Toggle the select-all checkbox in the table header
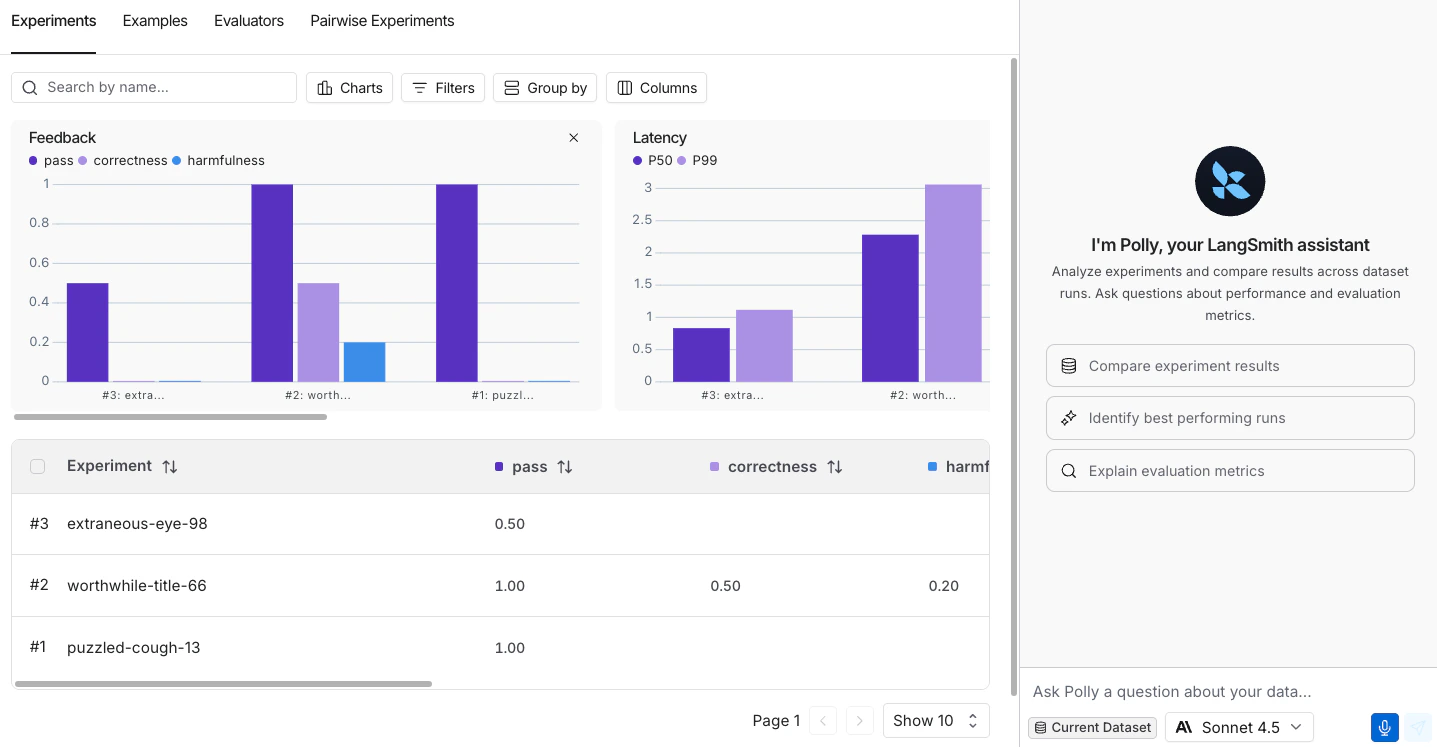This screenshot has width=1437, height=747. (37, 466)
